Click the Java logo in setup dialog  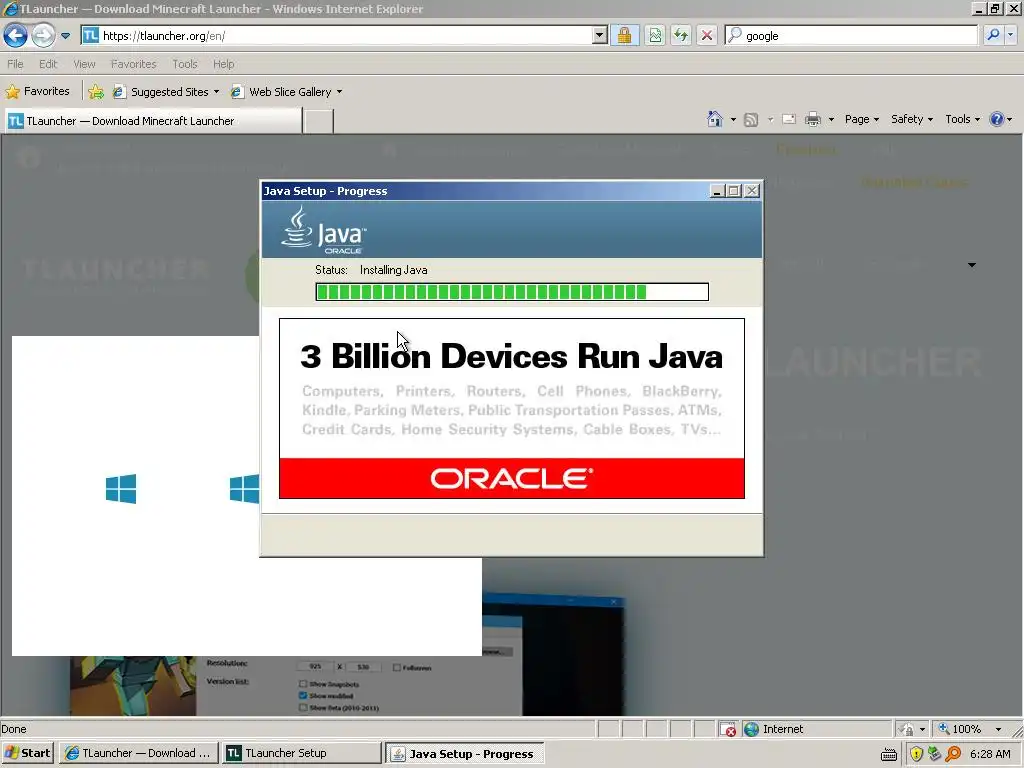[x=323, y=230]
